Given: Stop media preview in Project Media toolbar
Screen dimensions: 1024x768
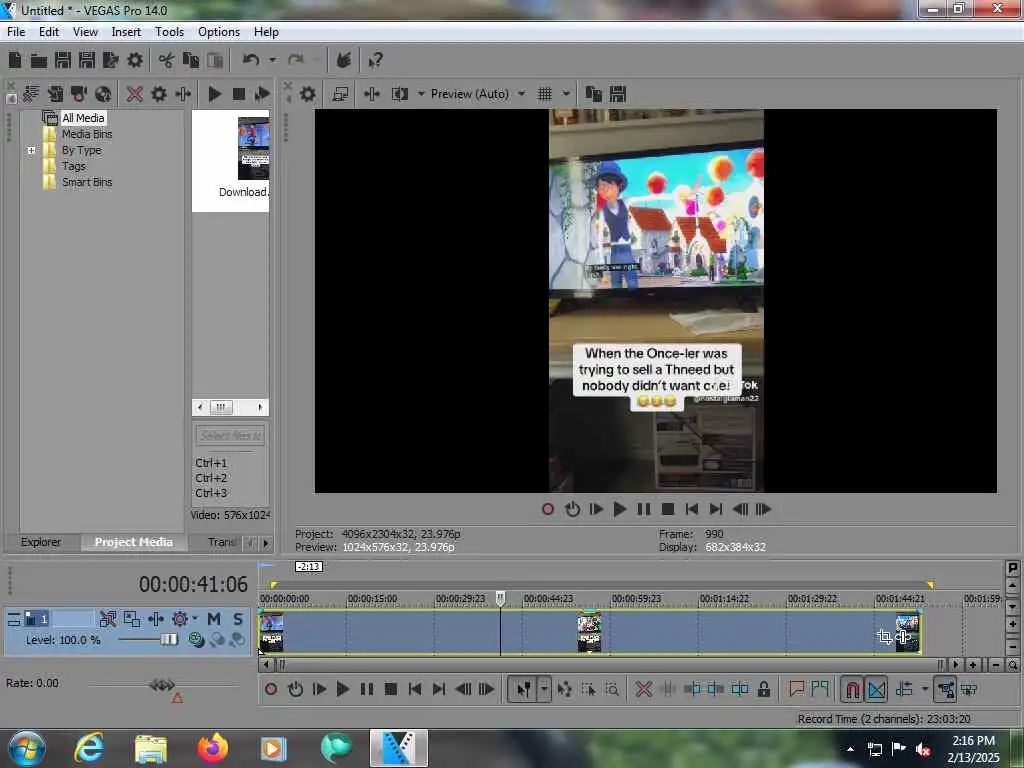Looking at the screenshot, I should [238, 94].
